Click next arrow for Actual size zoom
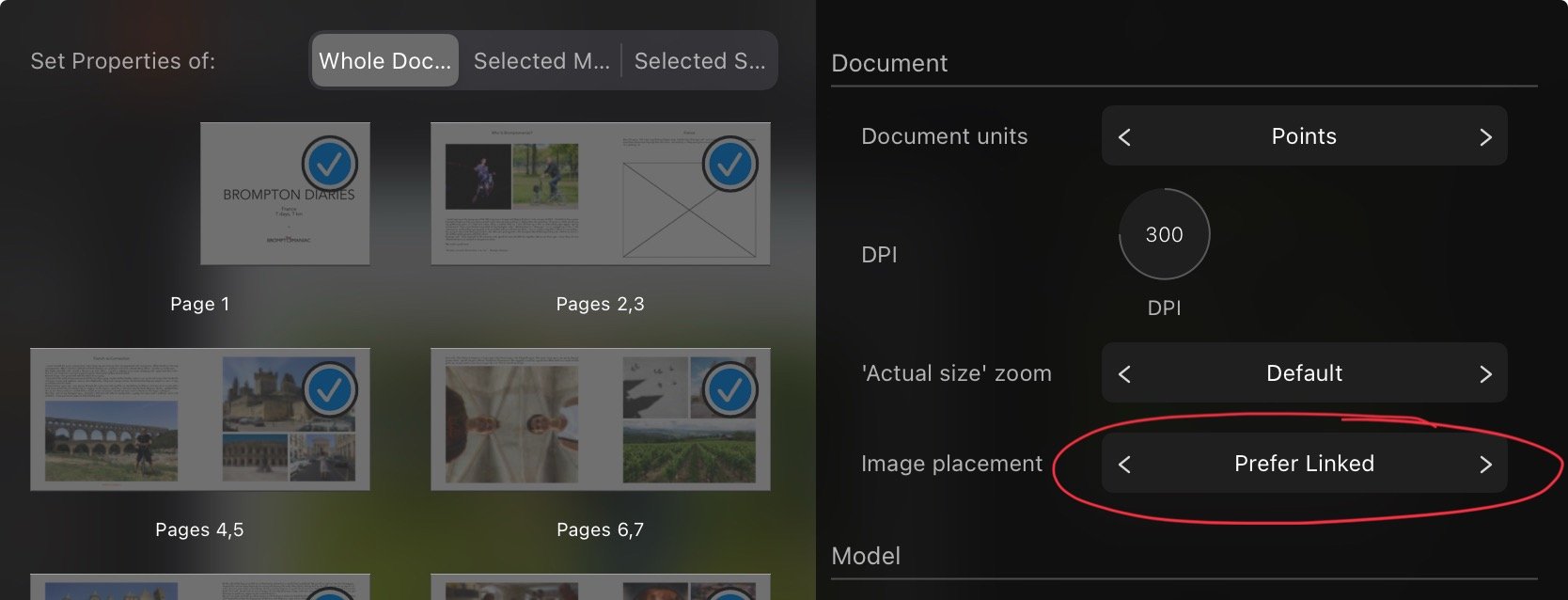Image resolution: width=1568 pixels, height=600 pixels. (1485, 373)
